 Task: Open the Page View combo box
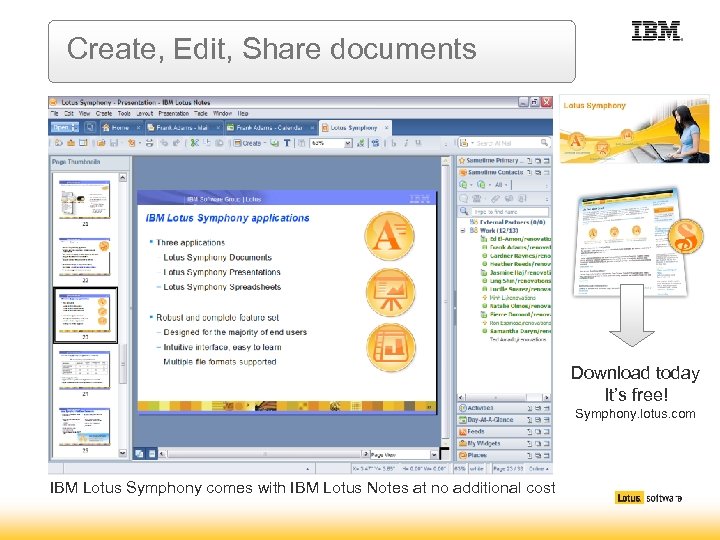point(434,455)
